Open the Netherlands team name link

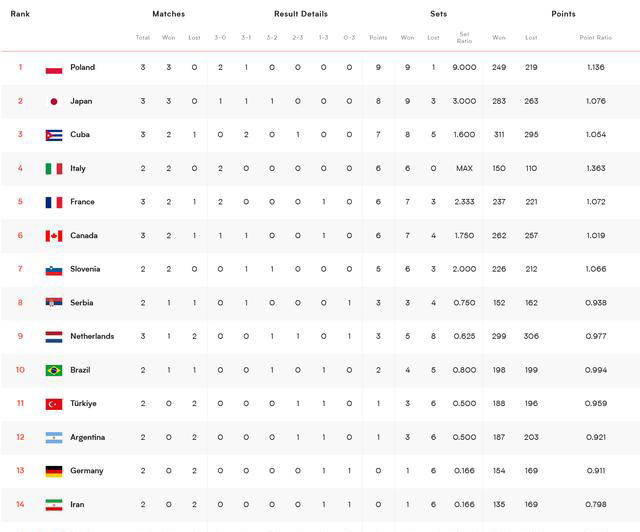(x=92, y=337)
